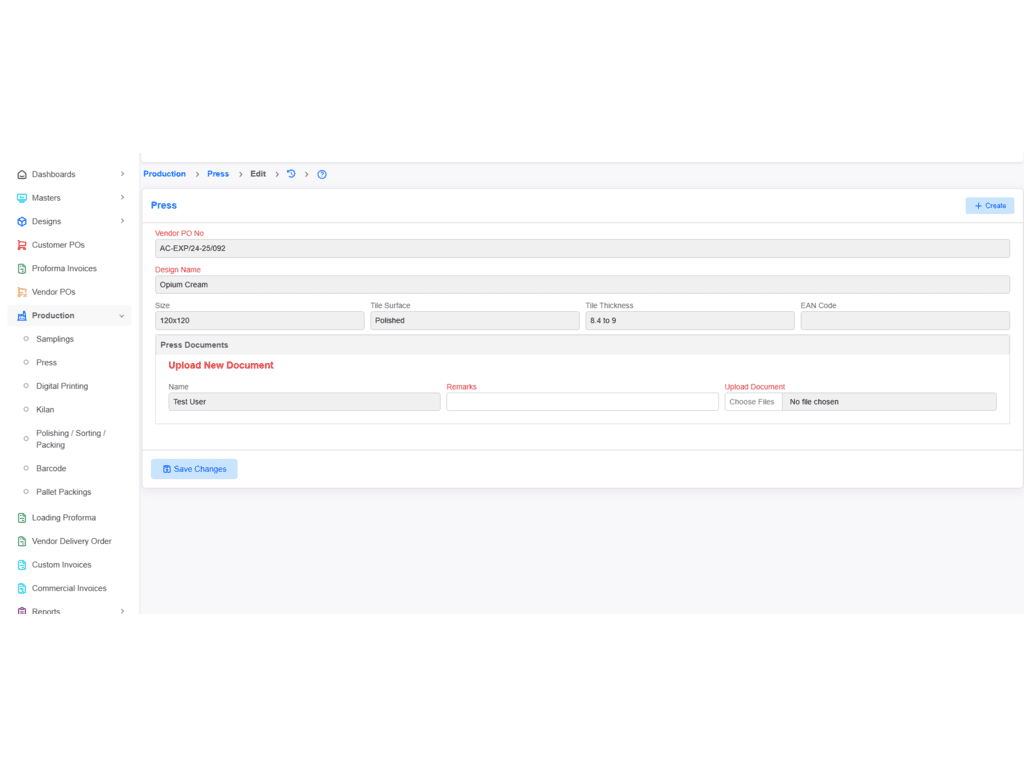Viewport: 1024px width, 768px height.
Task: Click the Masters monitor icon
Action: 22,198
